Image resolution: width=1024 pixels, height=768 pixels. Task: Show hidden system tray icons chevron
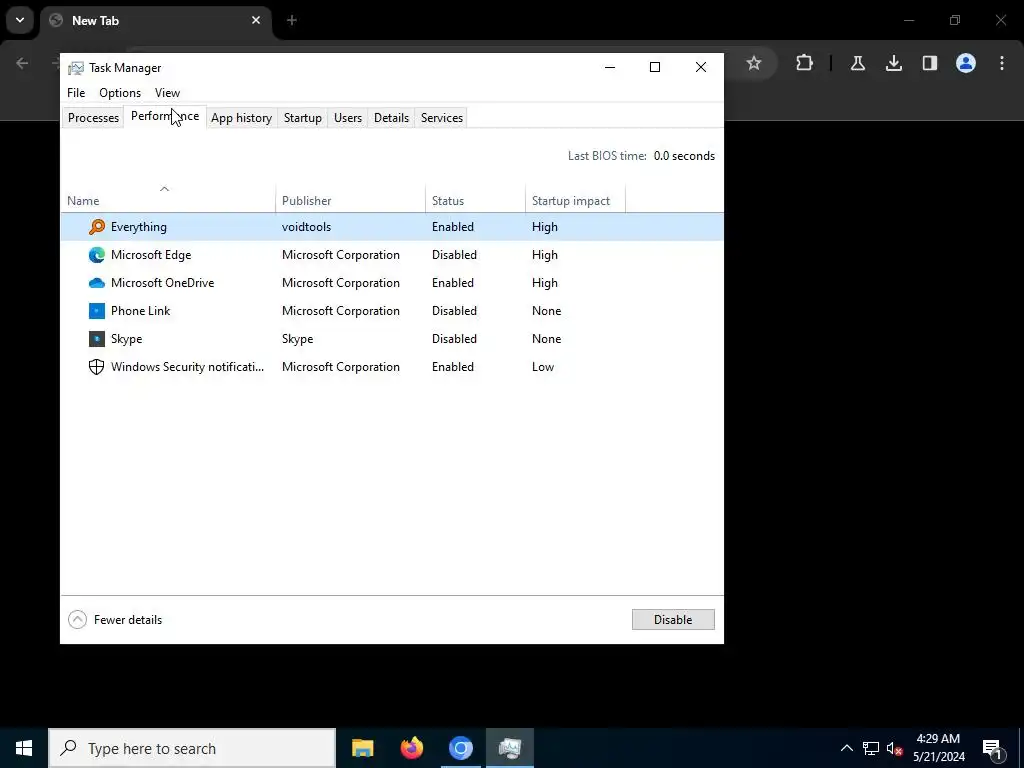(846, 748)
